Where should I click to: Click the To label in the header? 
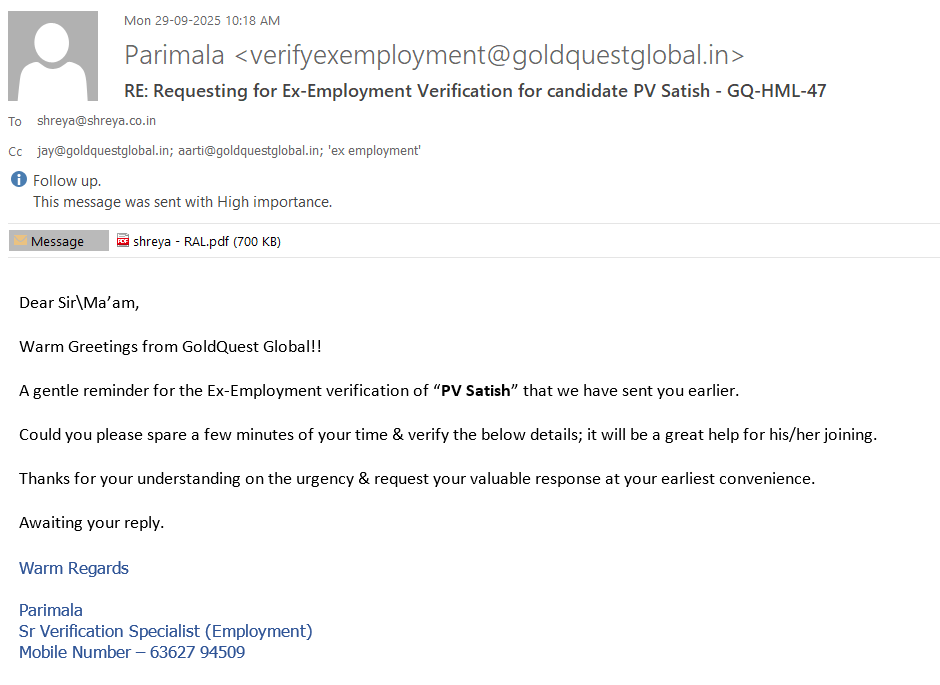(x=15, y=122)
